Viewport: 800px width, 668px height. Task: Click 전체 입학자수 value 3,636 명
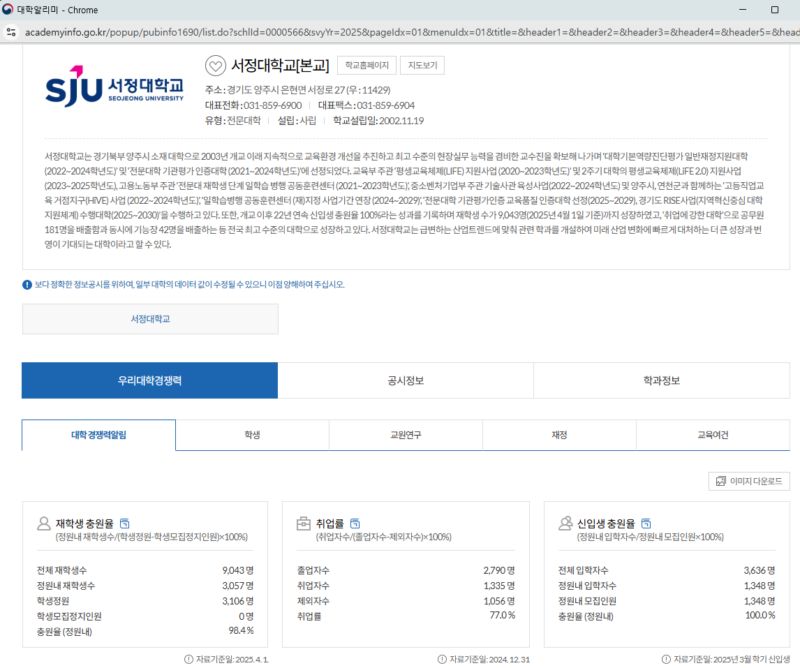point(759,571)
